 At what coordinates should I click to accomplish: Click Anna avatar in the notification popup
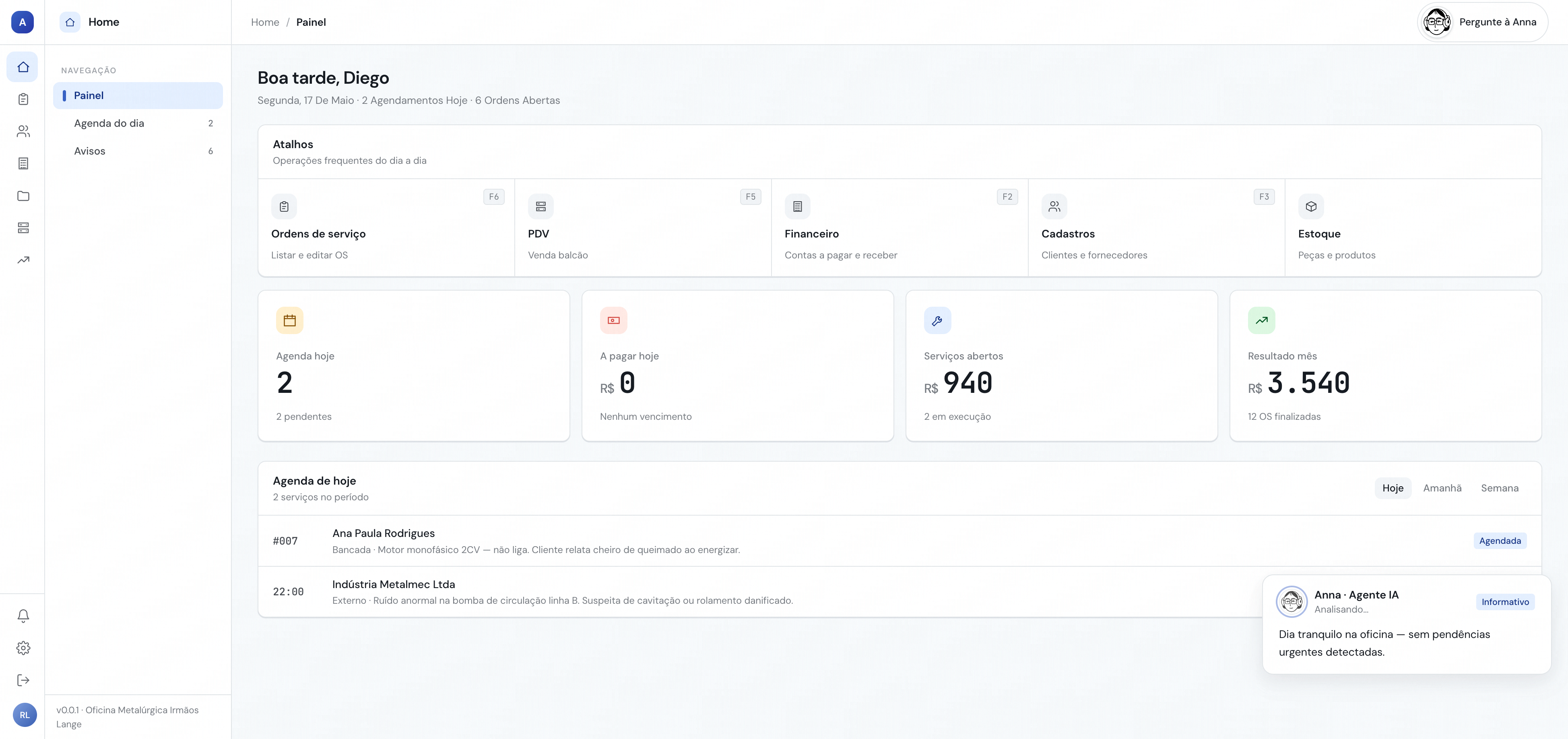[1292, 602]
